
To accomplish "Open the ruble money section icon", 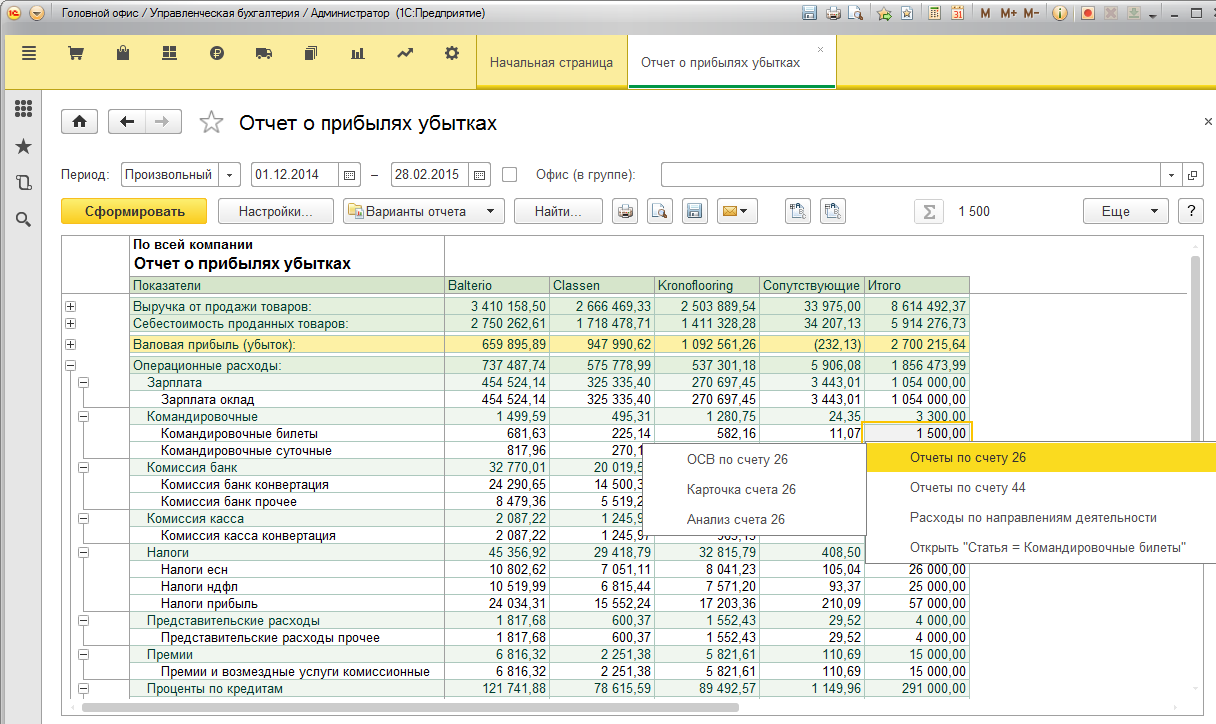I will (217, 54).
